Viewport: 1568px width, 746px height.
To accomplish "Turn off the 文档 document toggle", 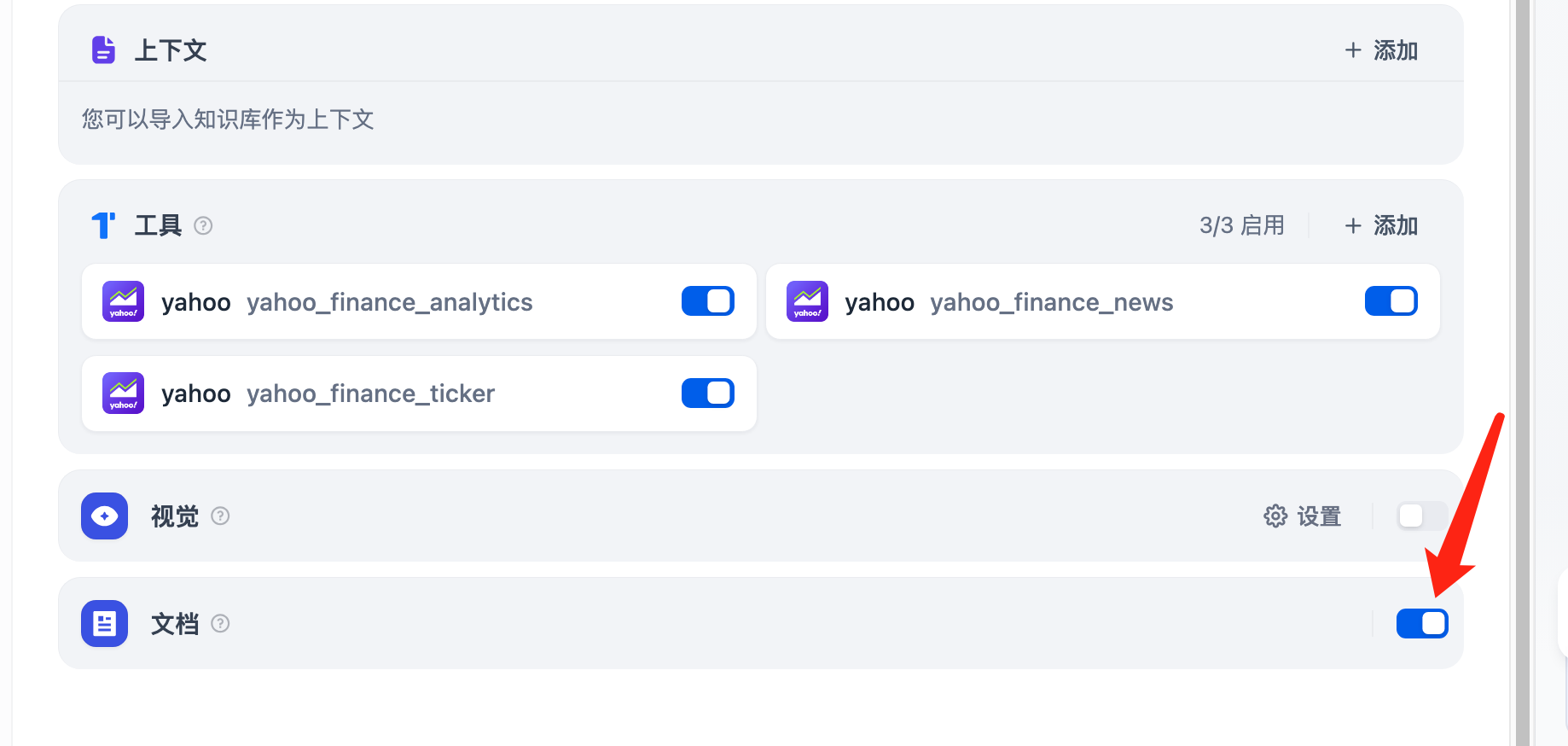I will [x=1421, y=624].
